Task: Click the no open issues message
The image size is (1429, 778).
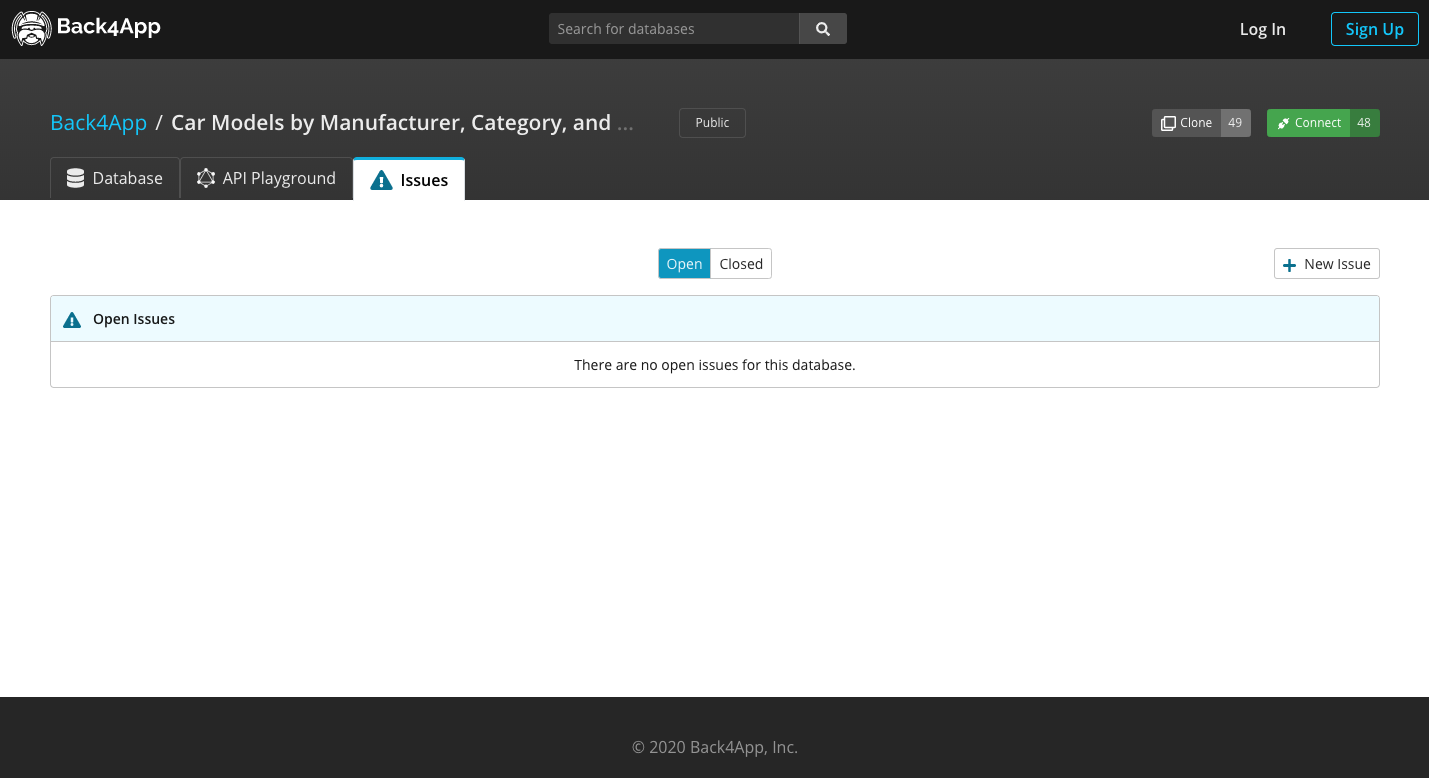Action: click(715, 365)
